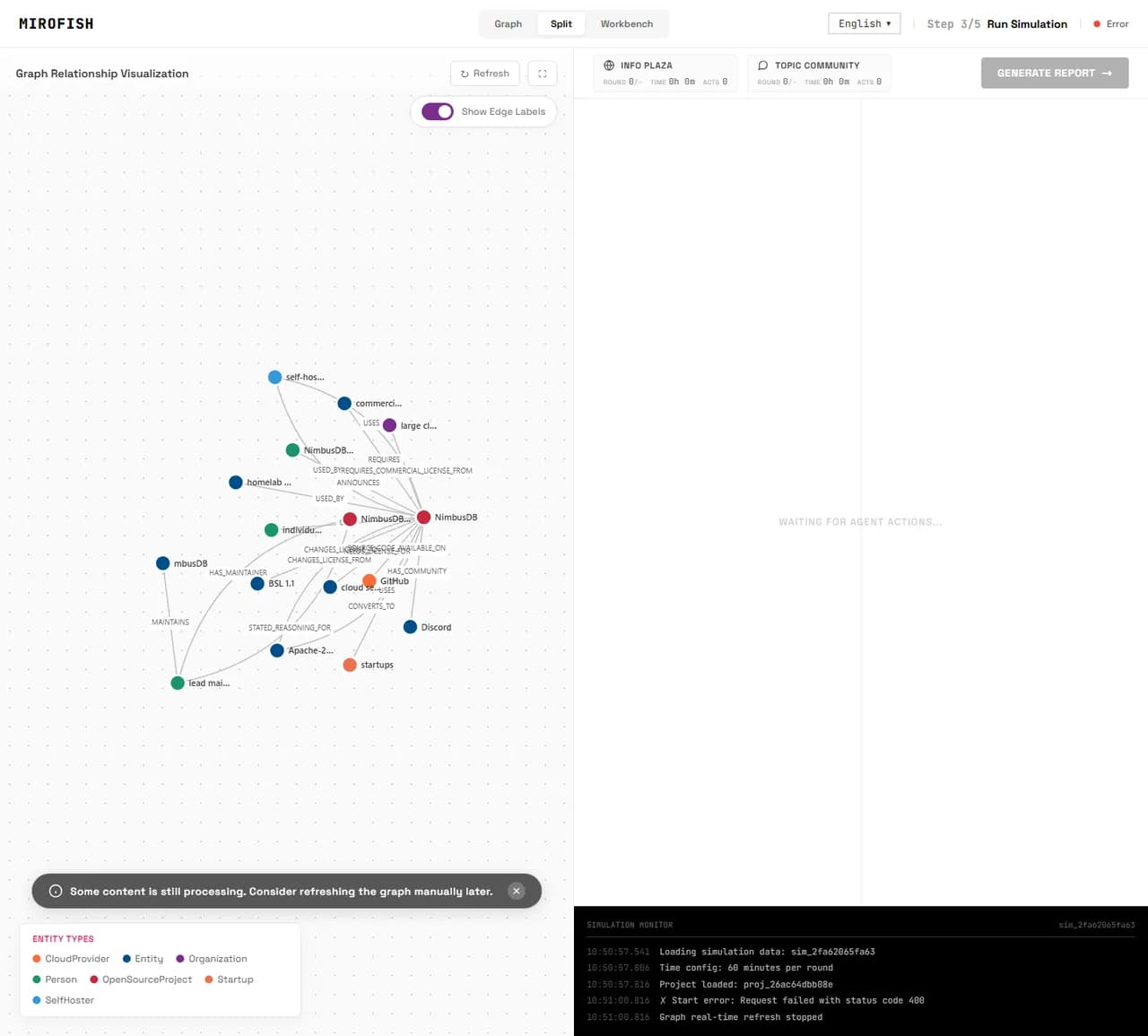Select the Split view tab
The height and width of the screenshot is (1036, 1148).
tap(561, 23)
